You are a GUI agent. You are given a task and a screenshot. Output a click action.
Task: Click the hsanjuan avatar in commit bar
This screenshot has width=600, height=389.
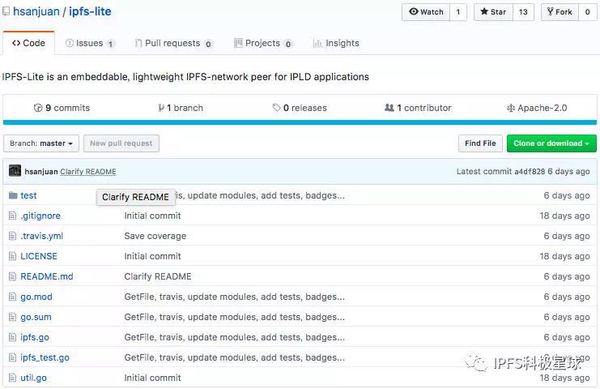15,171
